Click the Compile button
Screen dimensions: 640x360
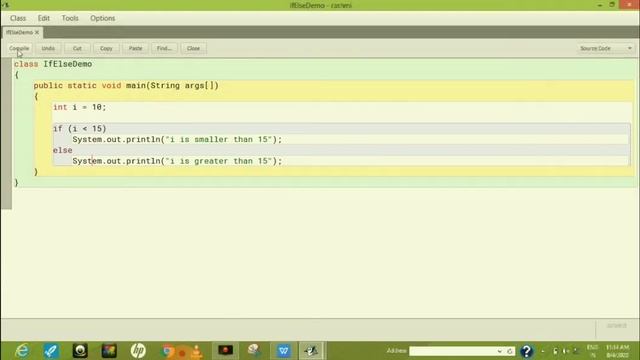(19, 48)
